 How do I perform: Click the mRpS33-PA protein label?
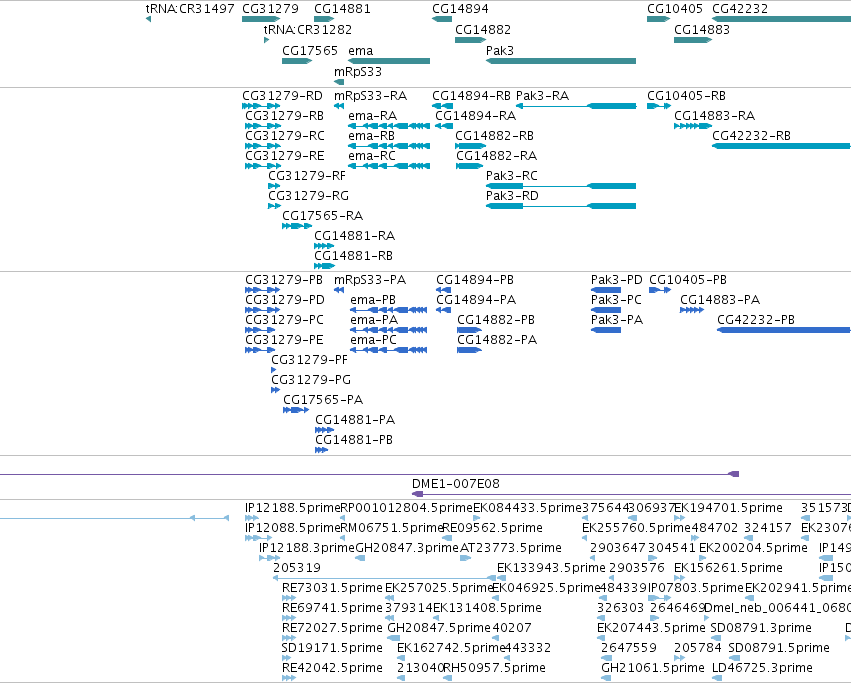pos(370,280)
